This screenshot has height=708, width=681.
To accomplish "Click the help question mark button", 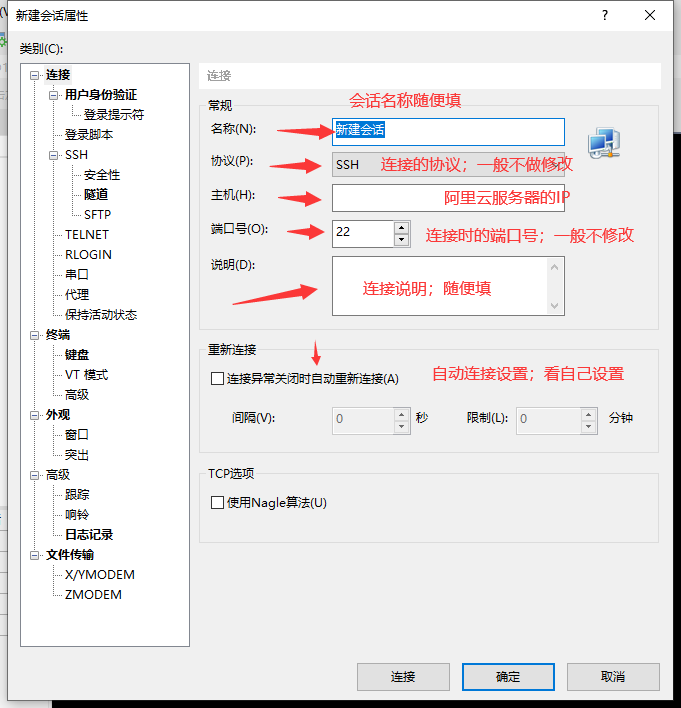I will pyautogui.click(x=605, y=15).
